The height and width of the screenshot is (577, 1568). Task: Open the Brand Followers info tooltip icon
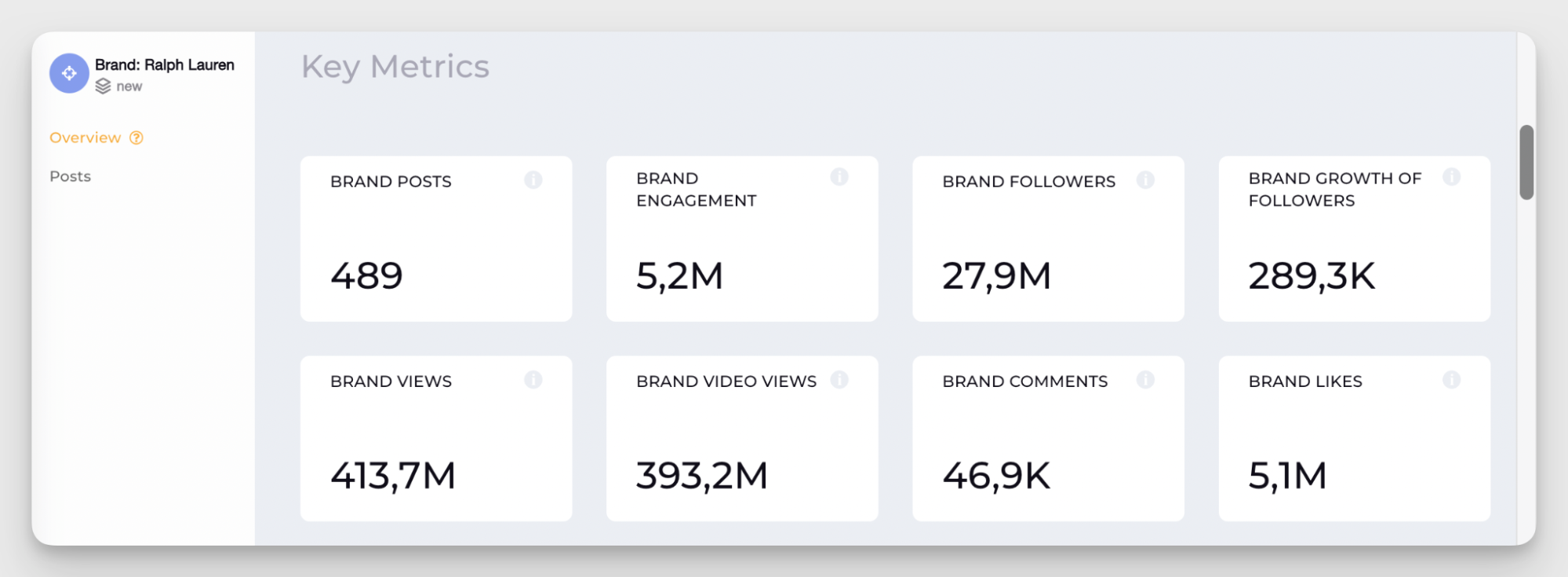coord(1145,181)
